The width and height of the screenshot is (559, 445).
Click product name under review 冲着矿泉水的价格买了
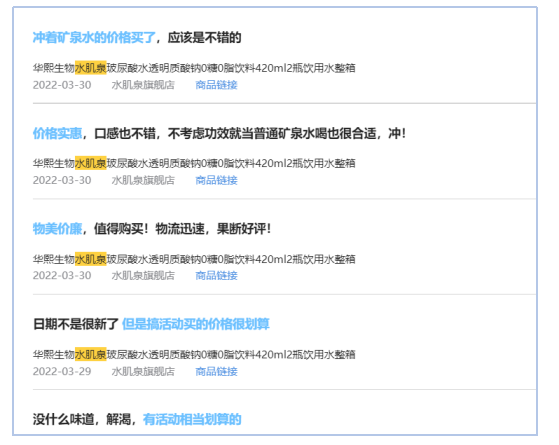point(194,68)
